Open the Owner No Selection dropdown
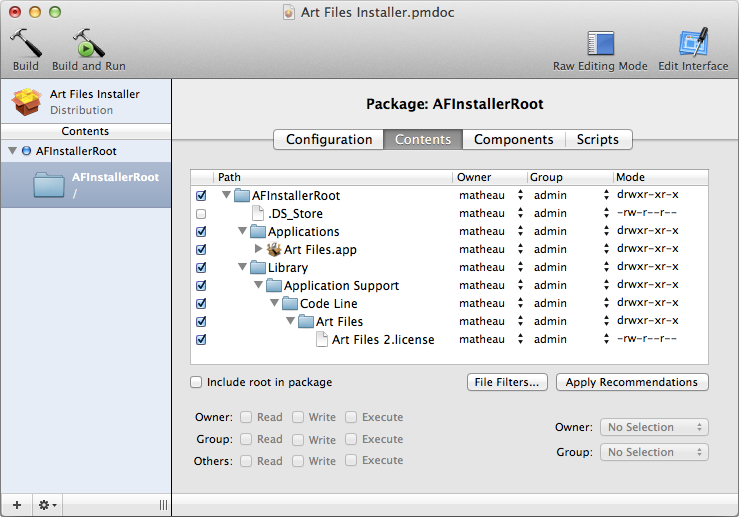The height and width of the screenshot is (517, 739). [x=654, y=427]
